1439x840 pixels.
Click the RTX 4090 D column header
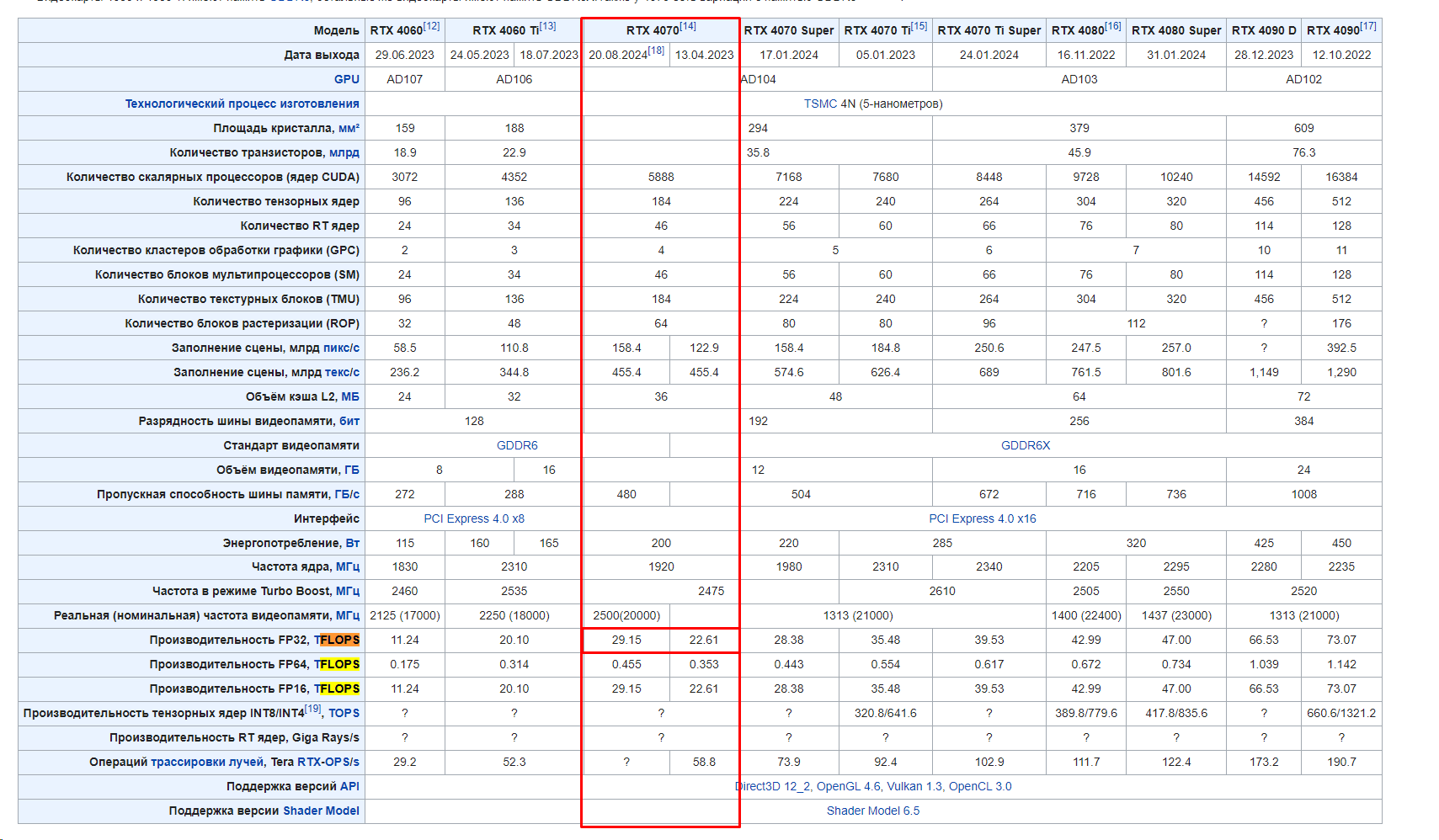[x=1264, y=30]
